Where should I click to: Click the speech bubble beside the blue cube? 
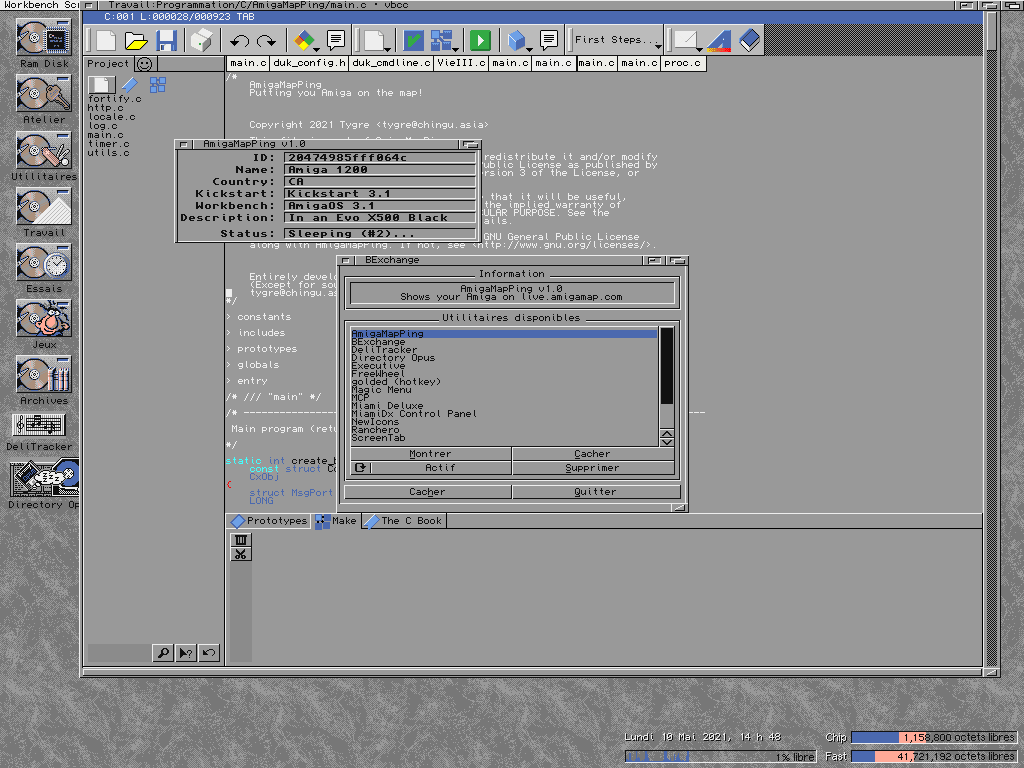pos(549,40)
